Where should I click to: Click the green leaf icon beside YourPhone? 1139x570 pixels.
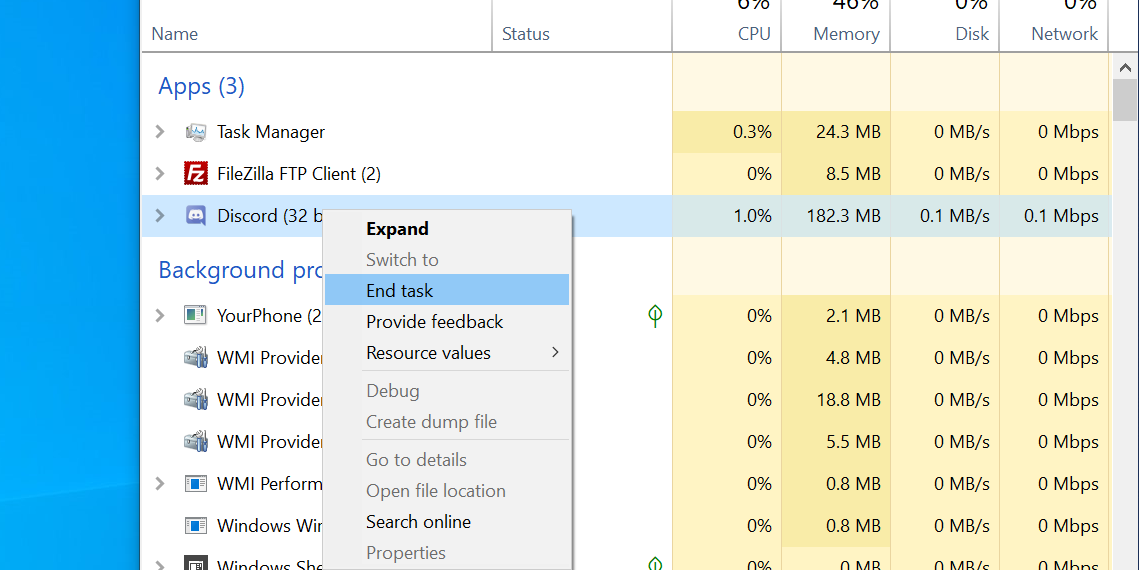click(655, 316)
